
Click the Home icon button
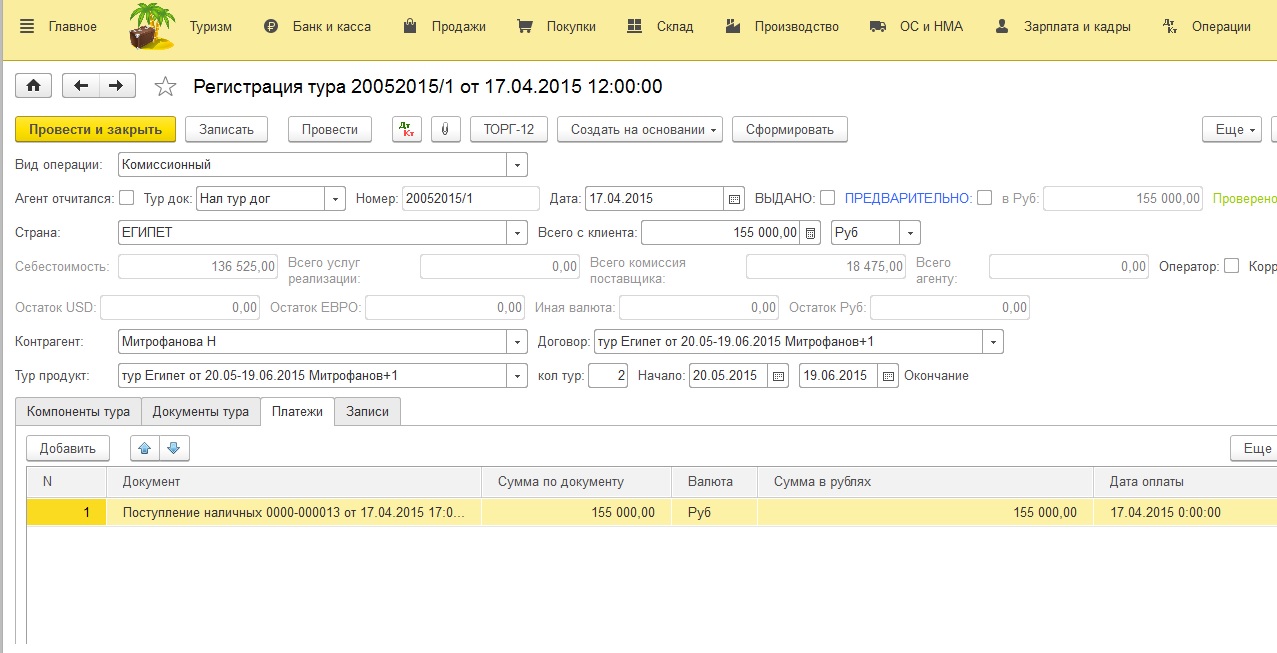(33, 86)
